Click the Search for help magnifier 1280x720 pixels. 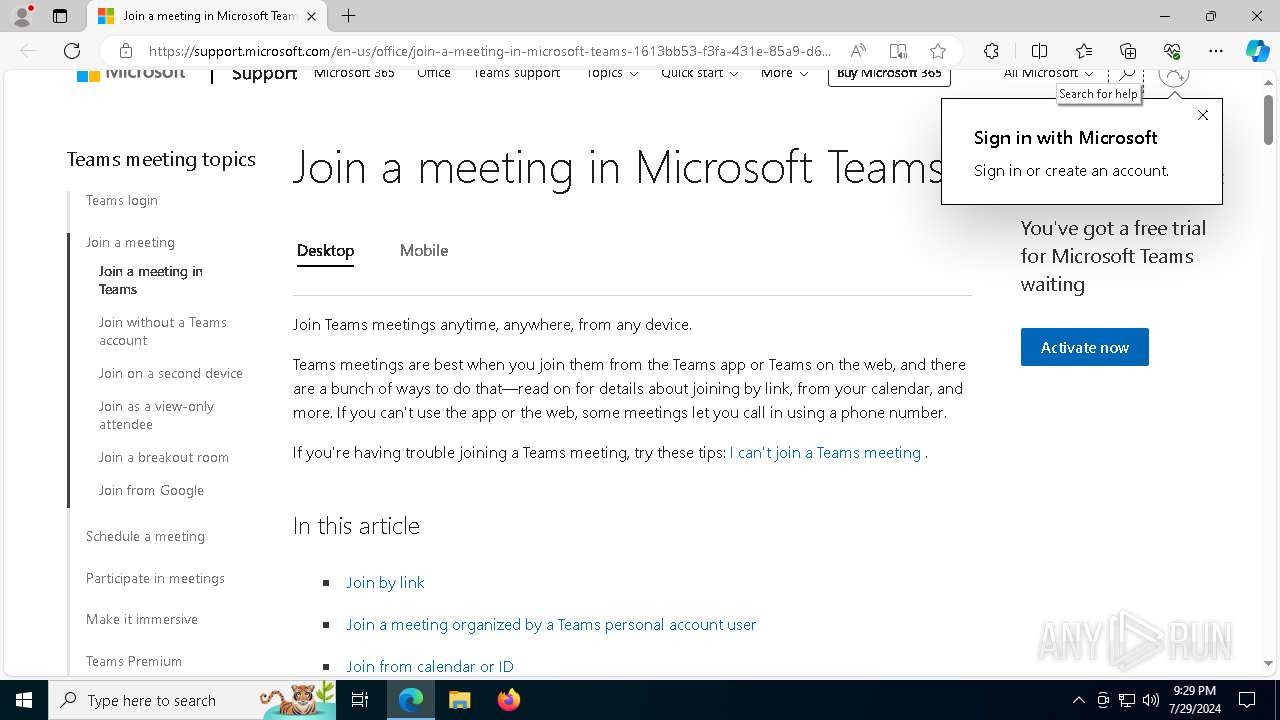pyautogui.click(x=1126, y=74)
